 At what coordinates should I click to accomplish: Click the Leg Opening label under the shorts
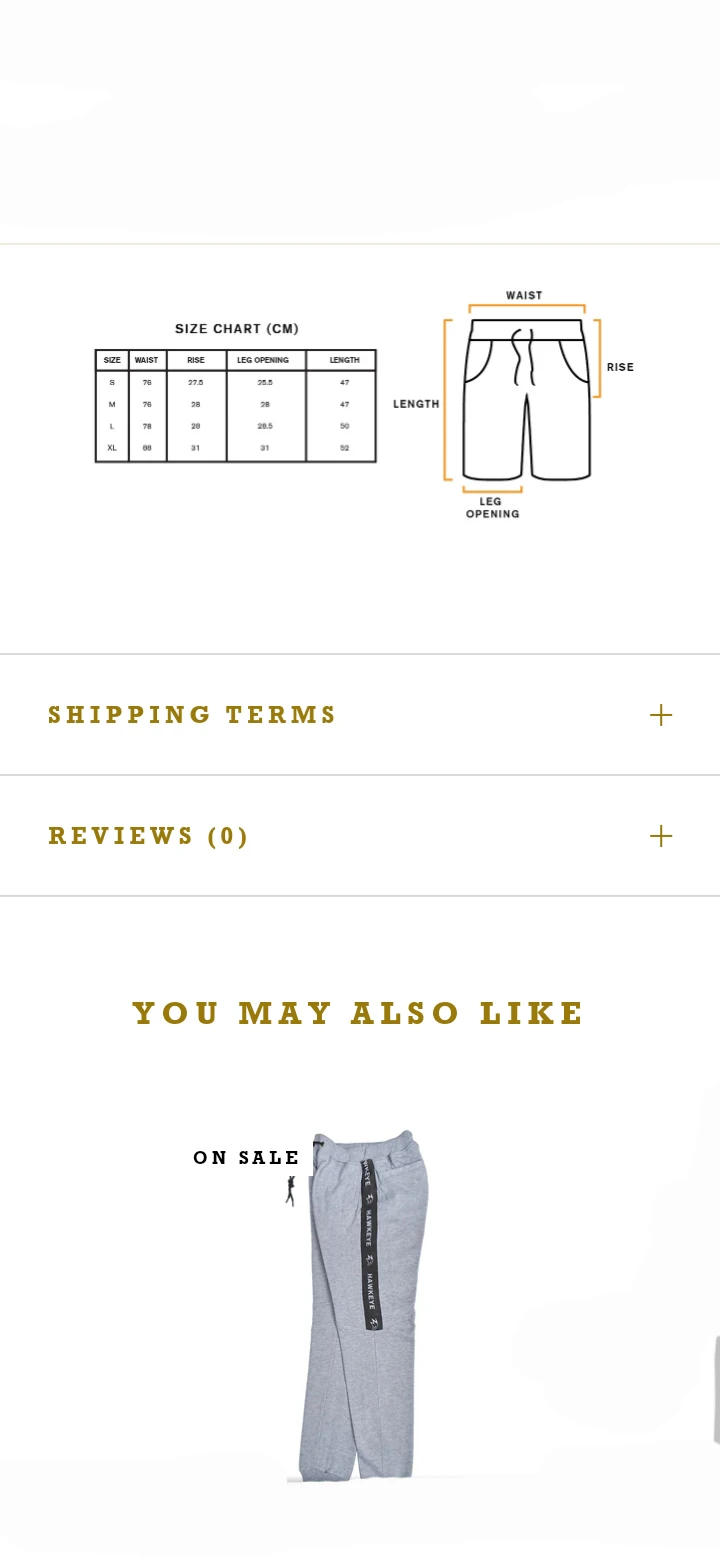click(492, 508)
